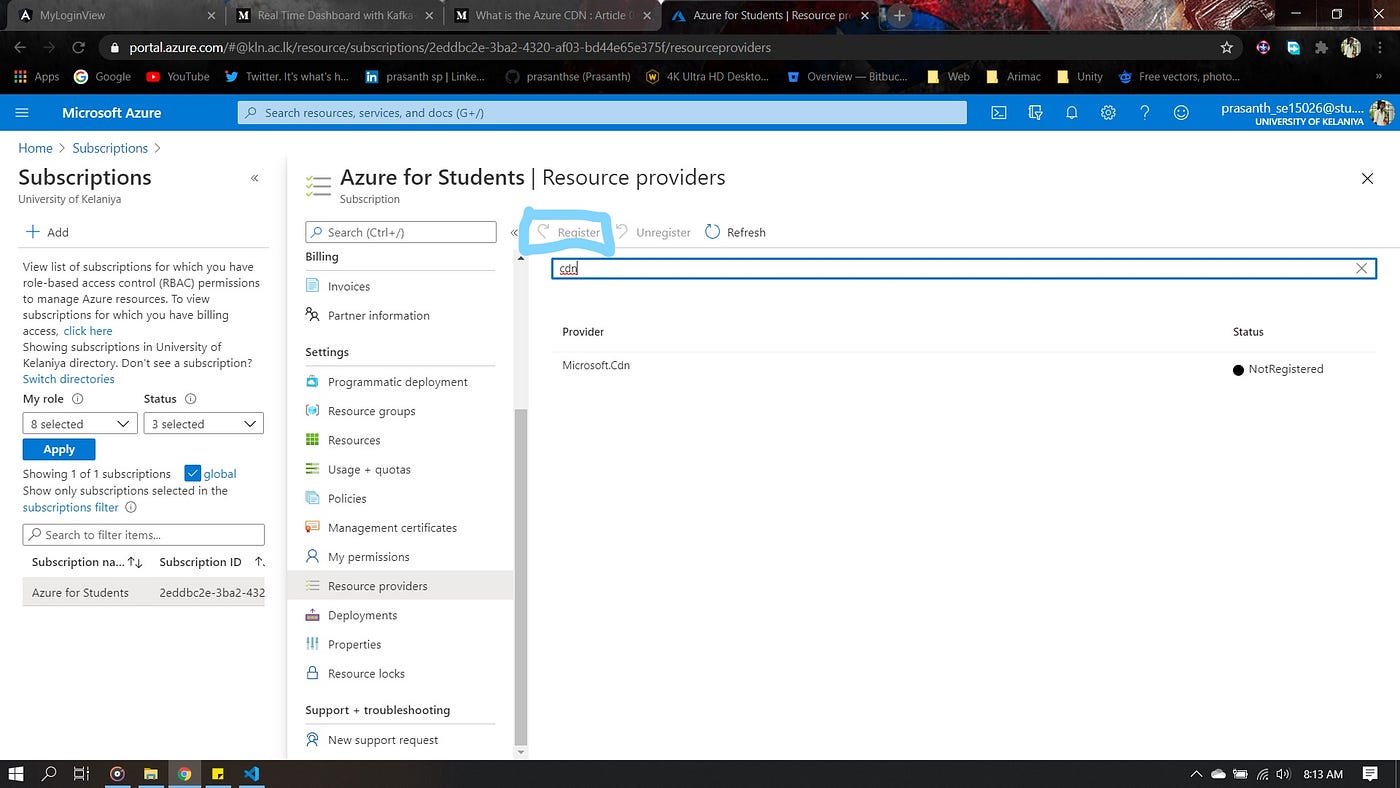Open the Windows Start menu
Viewport: 1400px width, 788px height.
tap(16, 774)
